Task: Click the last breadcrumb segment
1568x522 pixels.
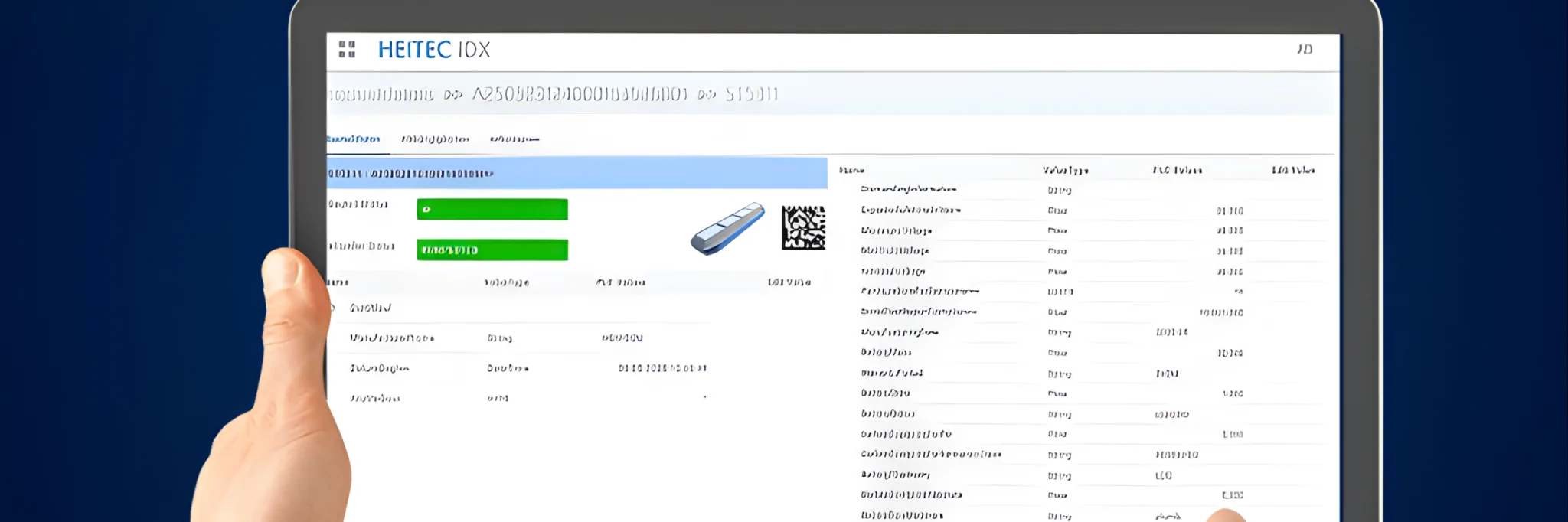Action: pyautogui.click(x=751, y=94)
